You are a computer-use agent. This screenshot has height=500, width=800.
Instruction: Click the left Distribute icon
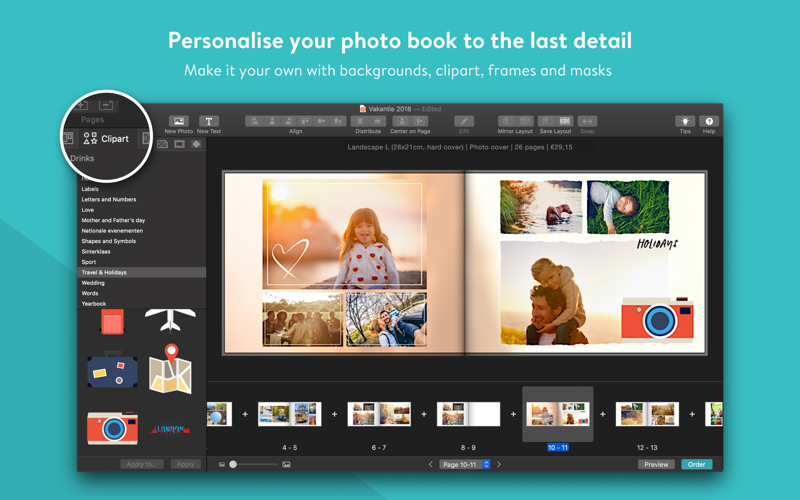(360, 121)
